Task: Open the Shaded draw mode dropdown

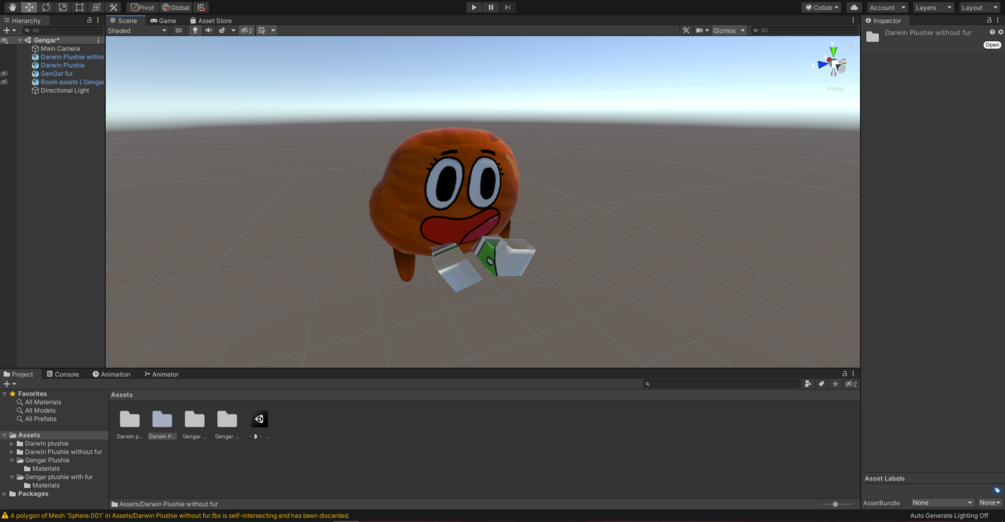Action: pyautogui.click(x=137, y=30)
